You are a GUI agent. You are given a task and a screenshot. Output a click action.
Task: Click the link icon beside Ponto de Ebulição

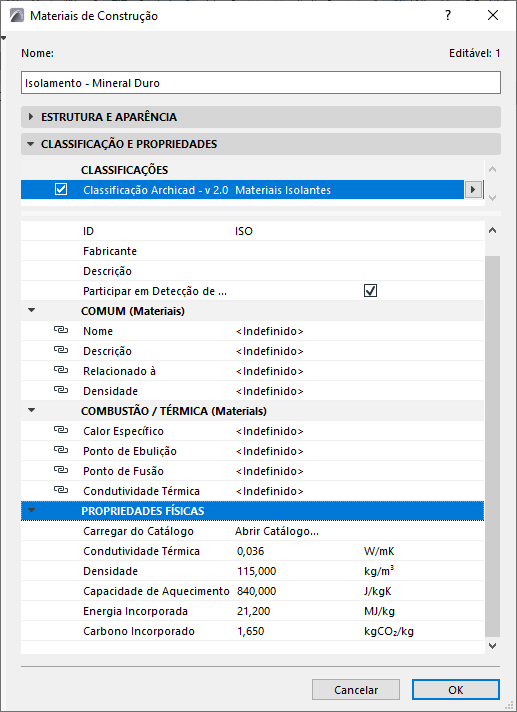coord(61,450)
